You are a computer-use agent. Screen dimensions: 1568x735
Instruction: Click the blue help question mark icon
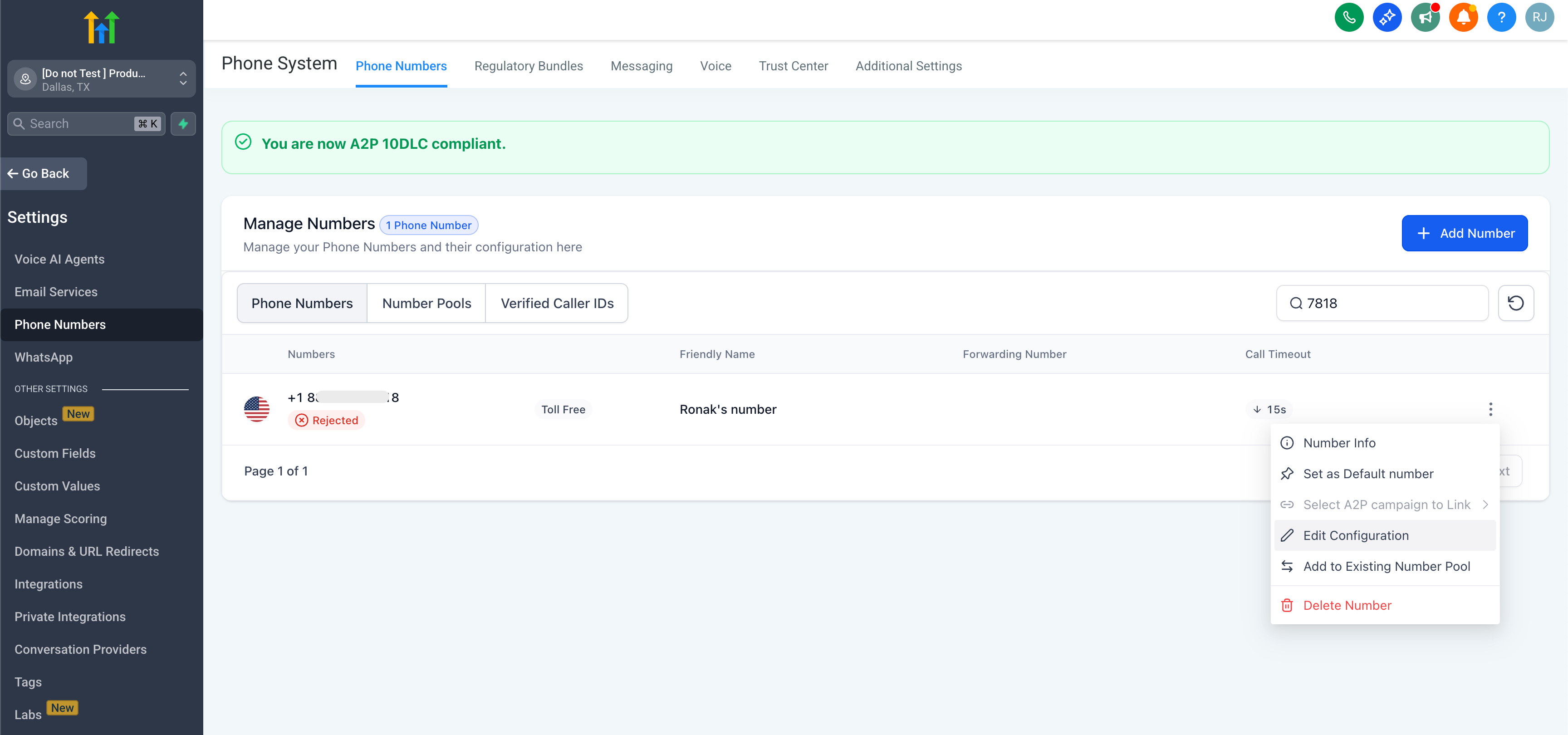[1501, 17]
